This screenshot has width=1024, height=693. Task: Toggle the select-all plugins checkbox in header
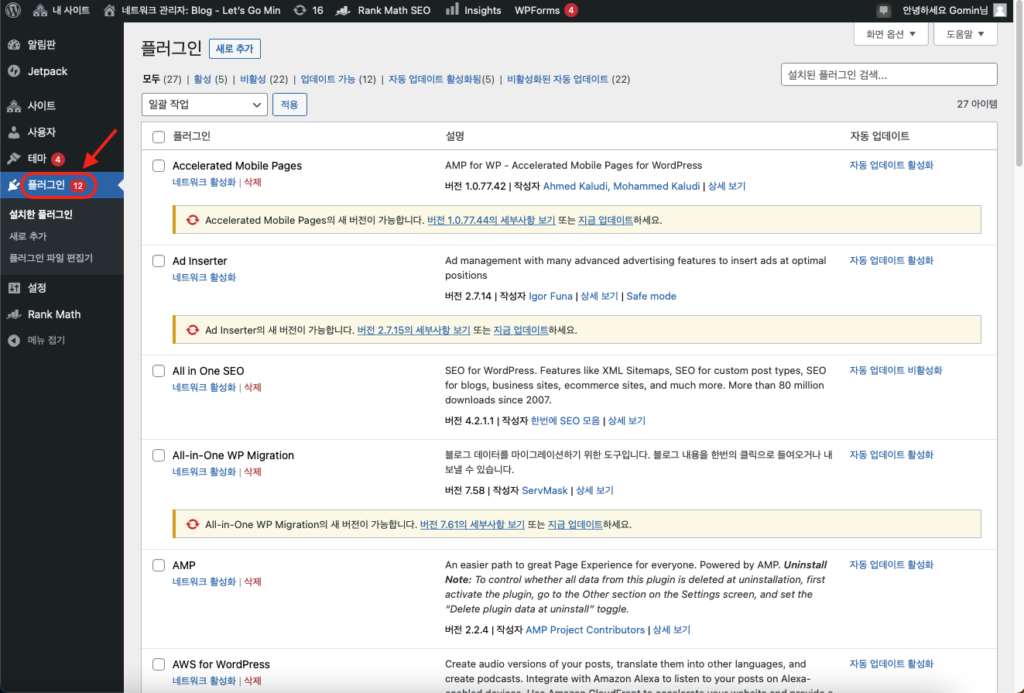point(159,137)
